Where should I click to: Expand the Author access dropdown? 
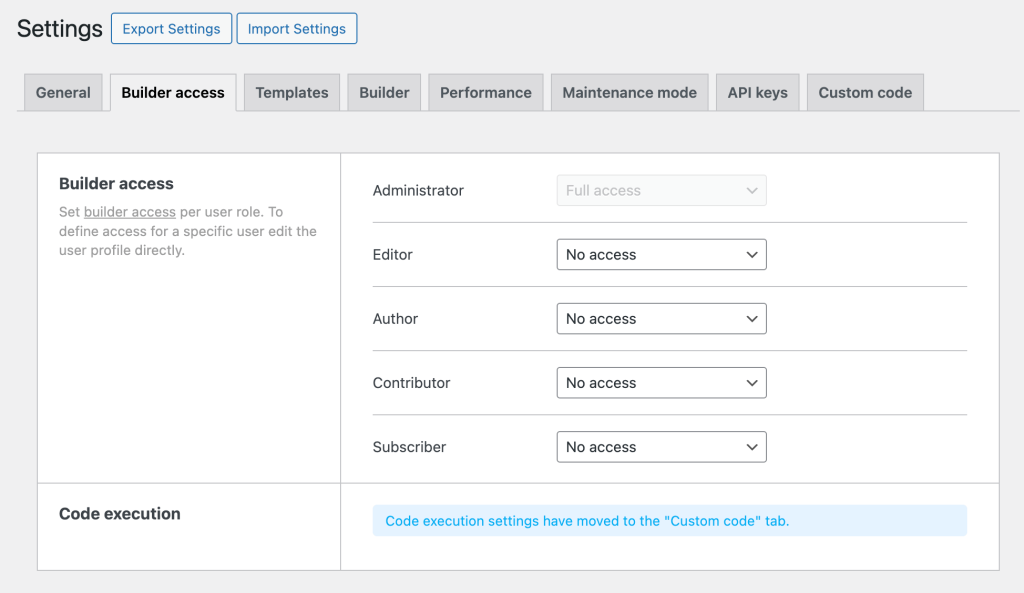coord(661,319)
